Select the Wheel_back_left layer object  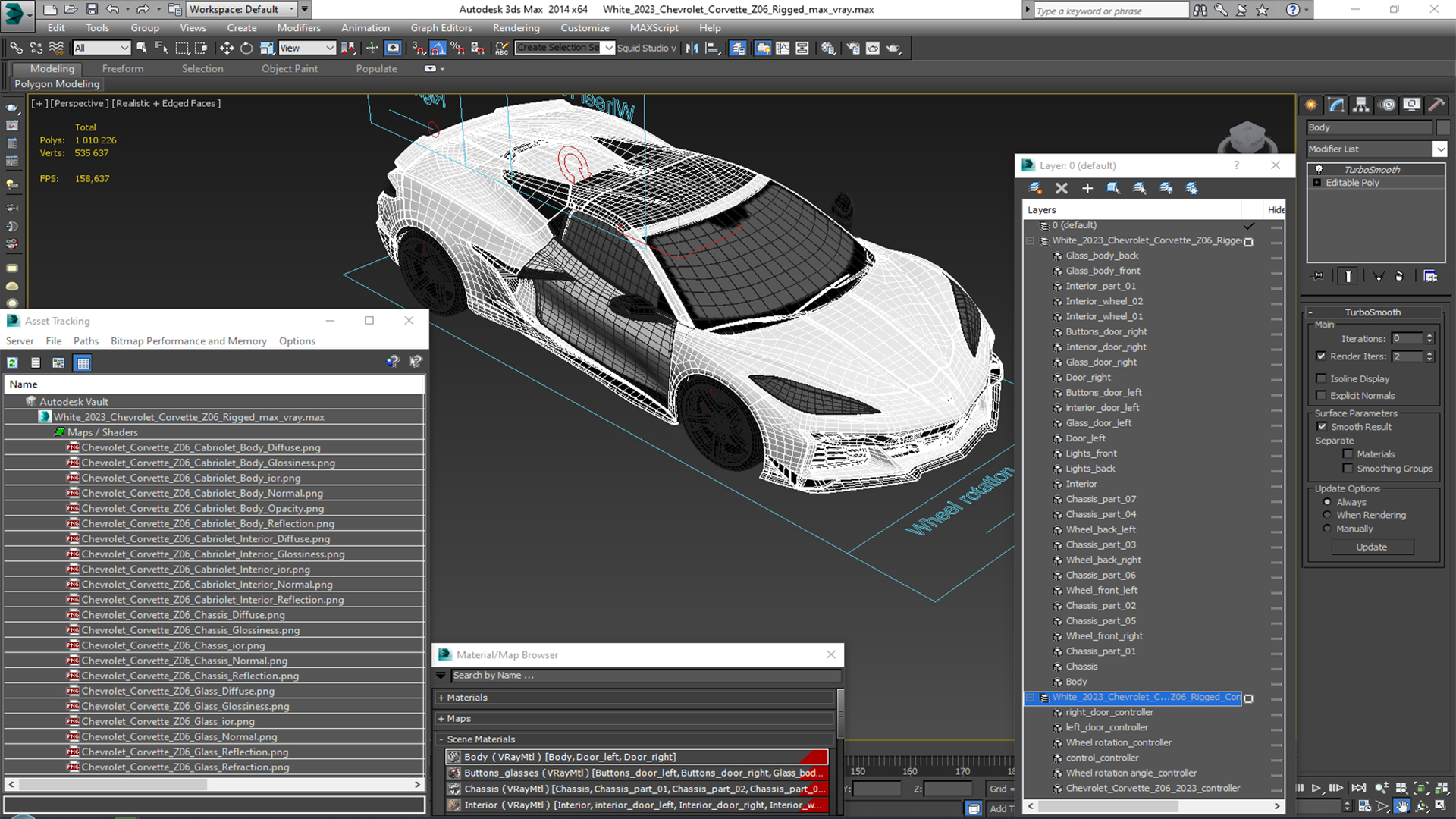point(1100,529)
